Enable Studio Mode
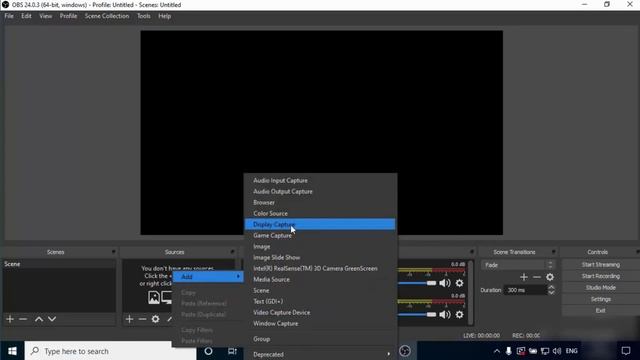640x360 pixels. coord(600,287)
